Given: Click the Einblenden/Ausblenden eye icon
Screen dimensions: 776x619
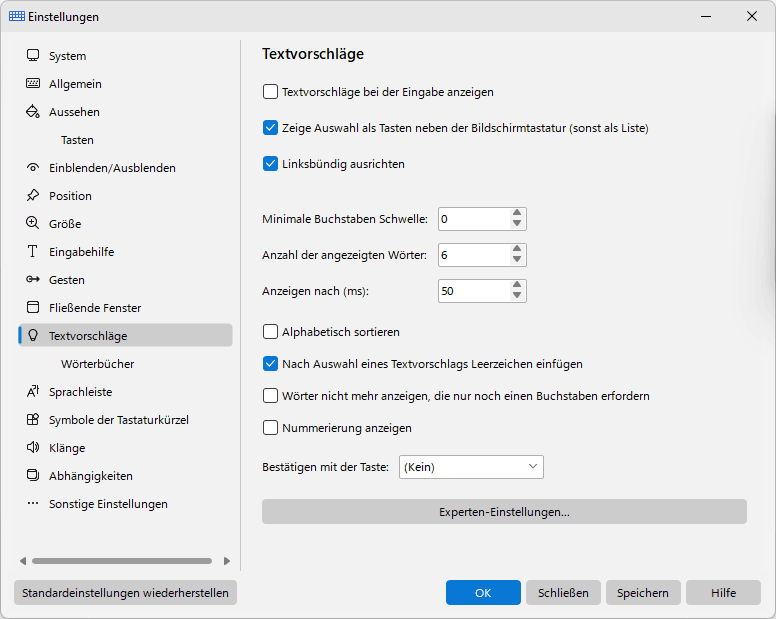Looking at the screenshot, I should pos(33,168).
